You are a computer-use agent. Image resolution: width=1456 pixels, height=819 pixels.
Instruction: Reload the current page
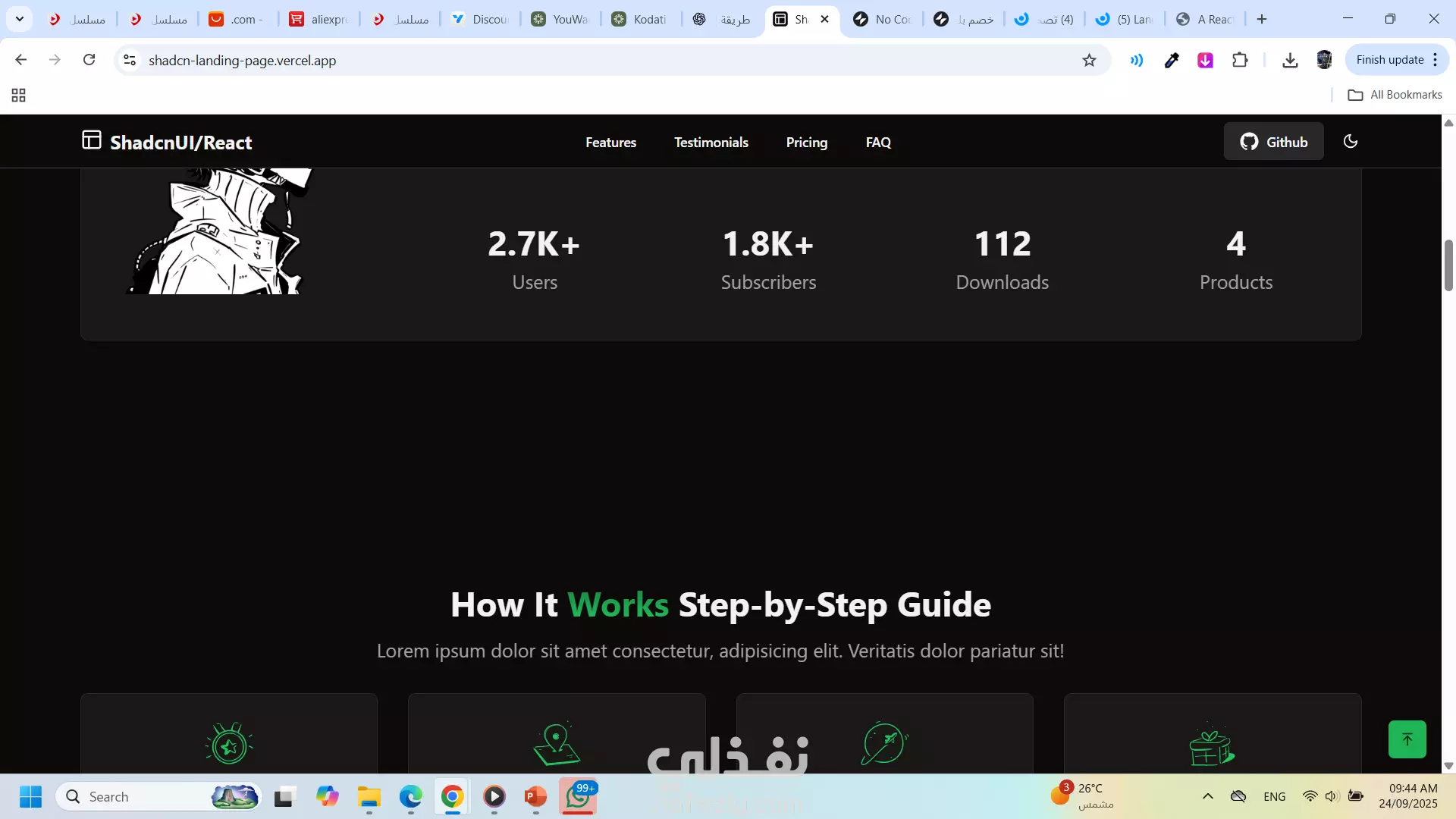(89, 60)
